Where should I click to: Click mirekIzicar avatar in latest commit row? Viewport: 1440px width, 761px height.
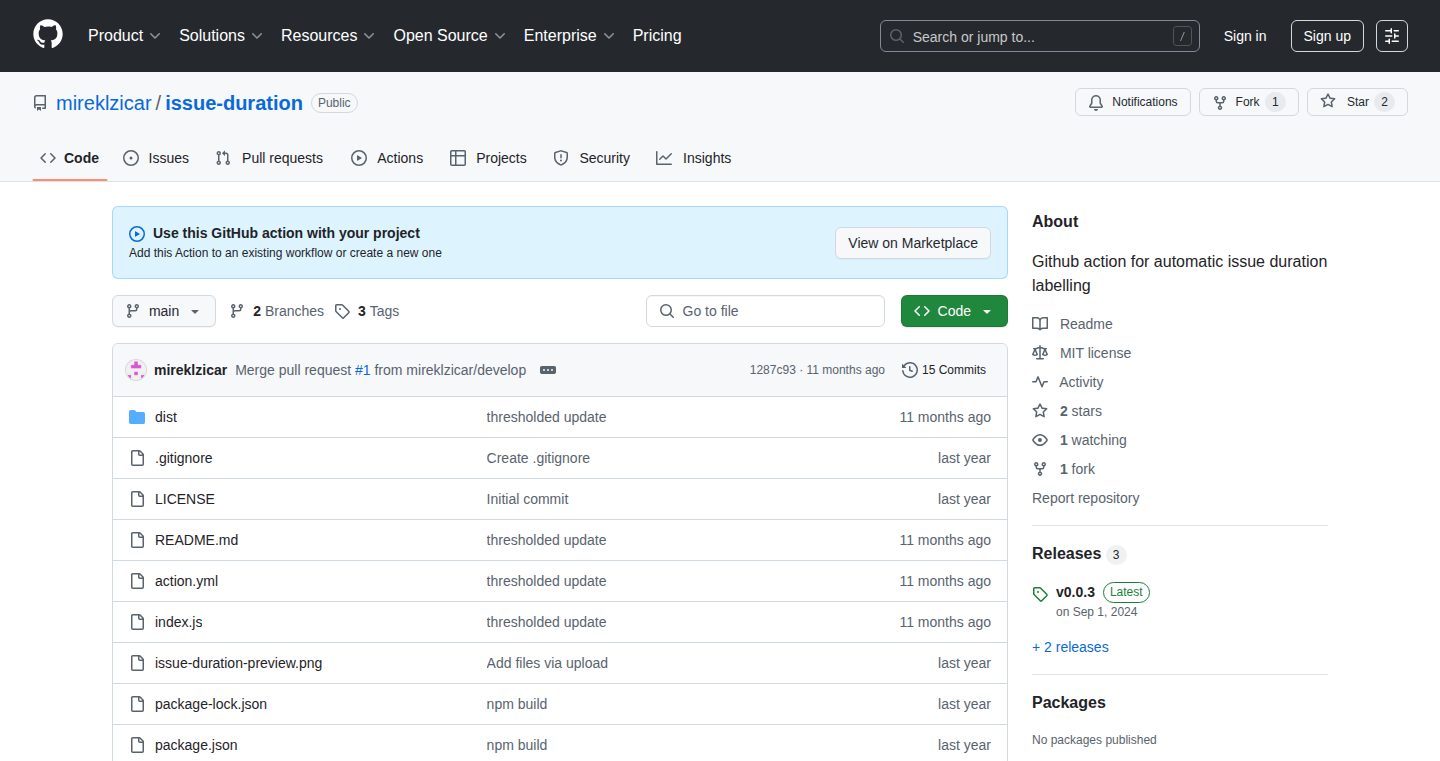[136, 370]
